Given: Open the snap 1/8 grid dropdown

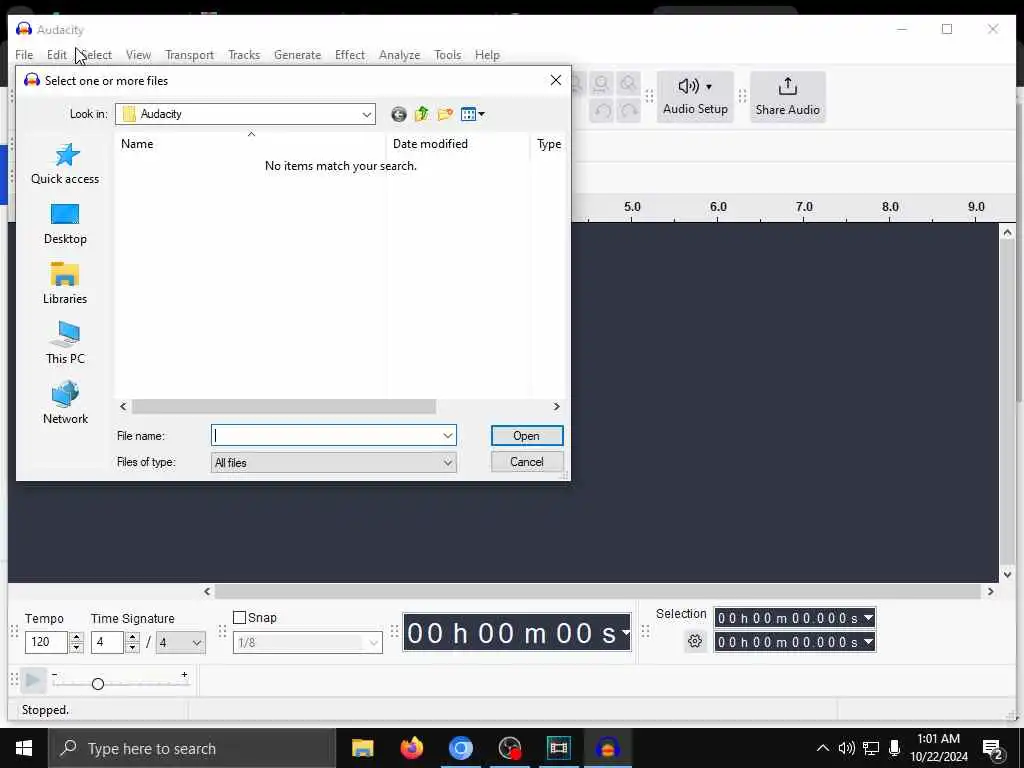Looking at the screenshot, I should coord(308,643).
